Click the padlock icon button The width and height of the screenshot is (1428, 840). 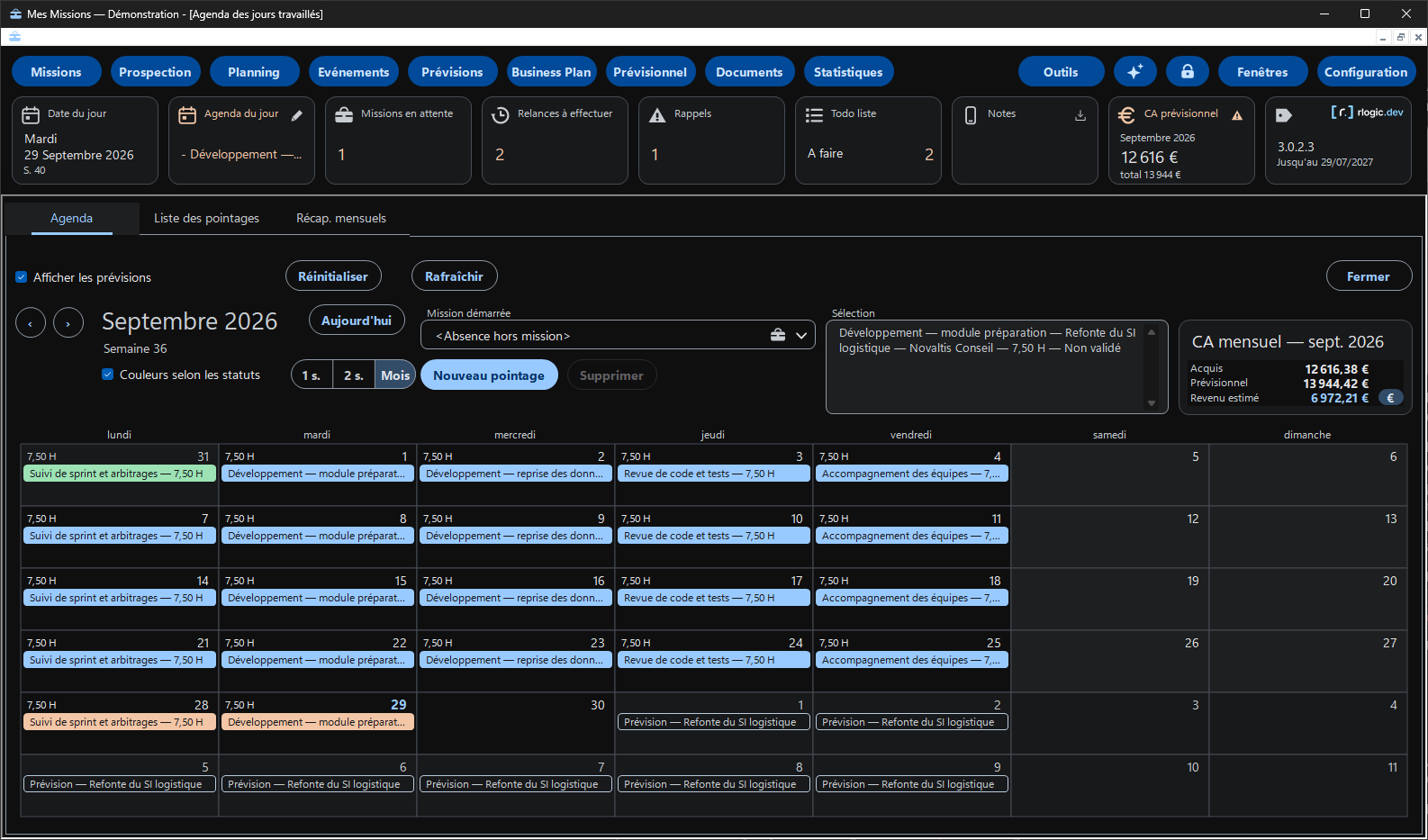point(1188,72)
